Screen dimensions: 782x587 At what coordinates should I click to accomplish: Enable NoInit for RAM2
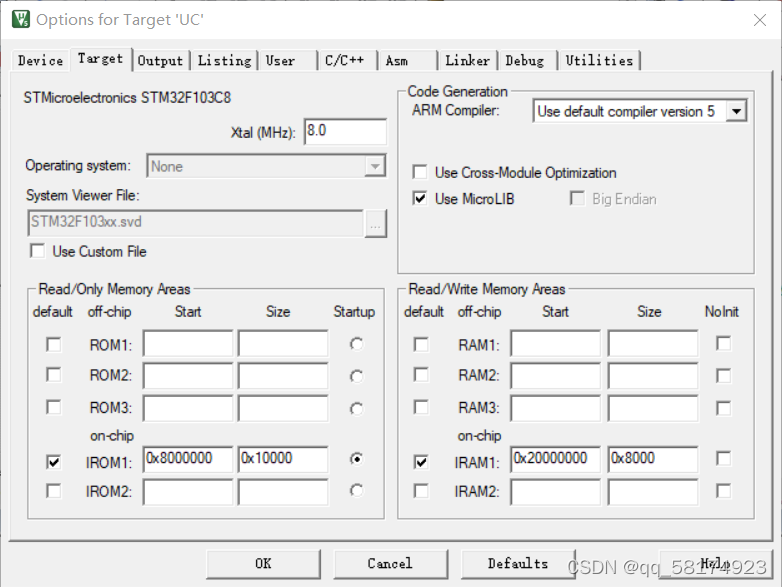pyautogui.click(x=724, y=376)
